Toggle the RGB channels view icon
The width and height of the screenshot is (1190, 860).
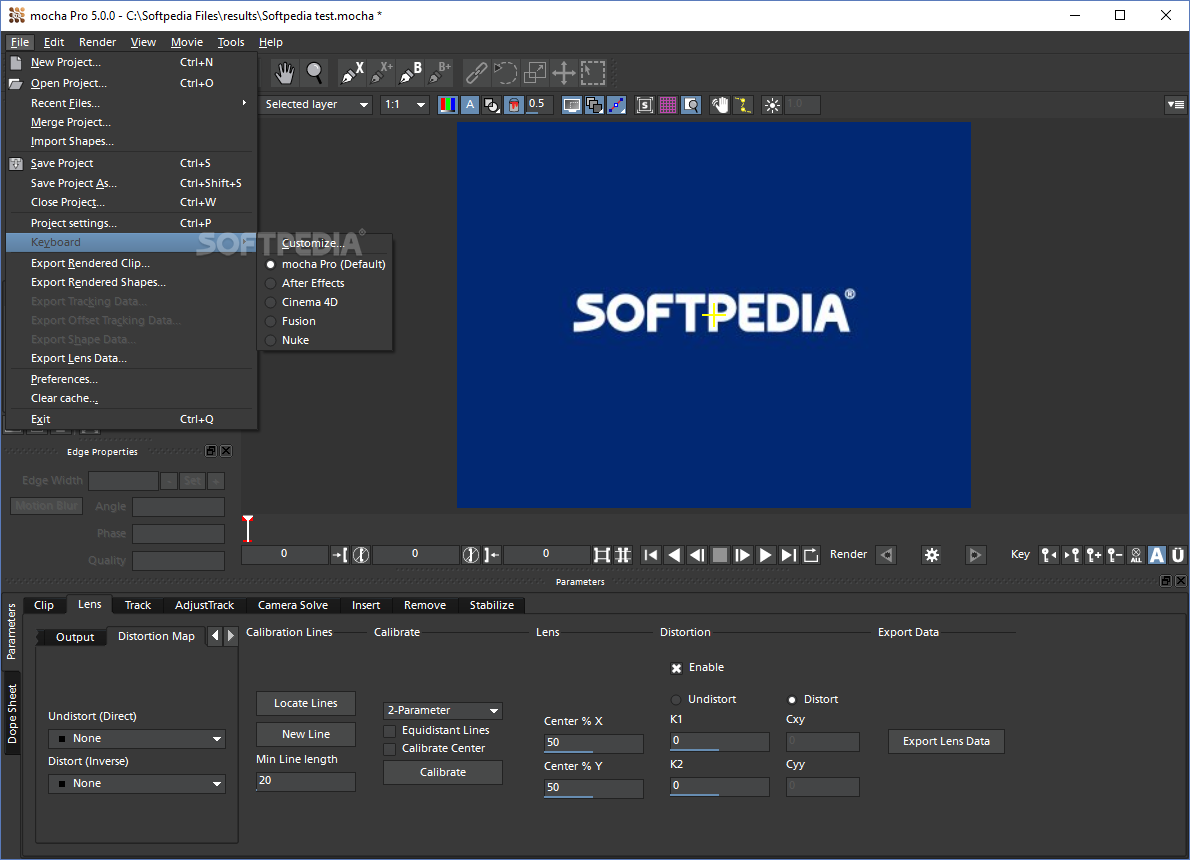pyautogui.click(x=448, y=105)
